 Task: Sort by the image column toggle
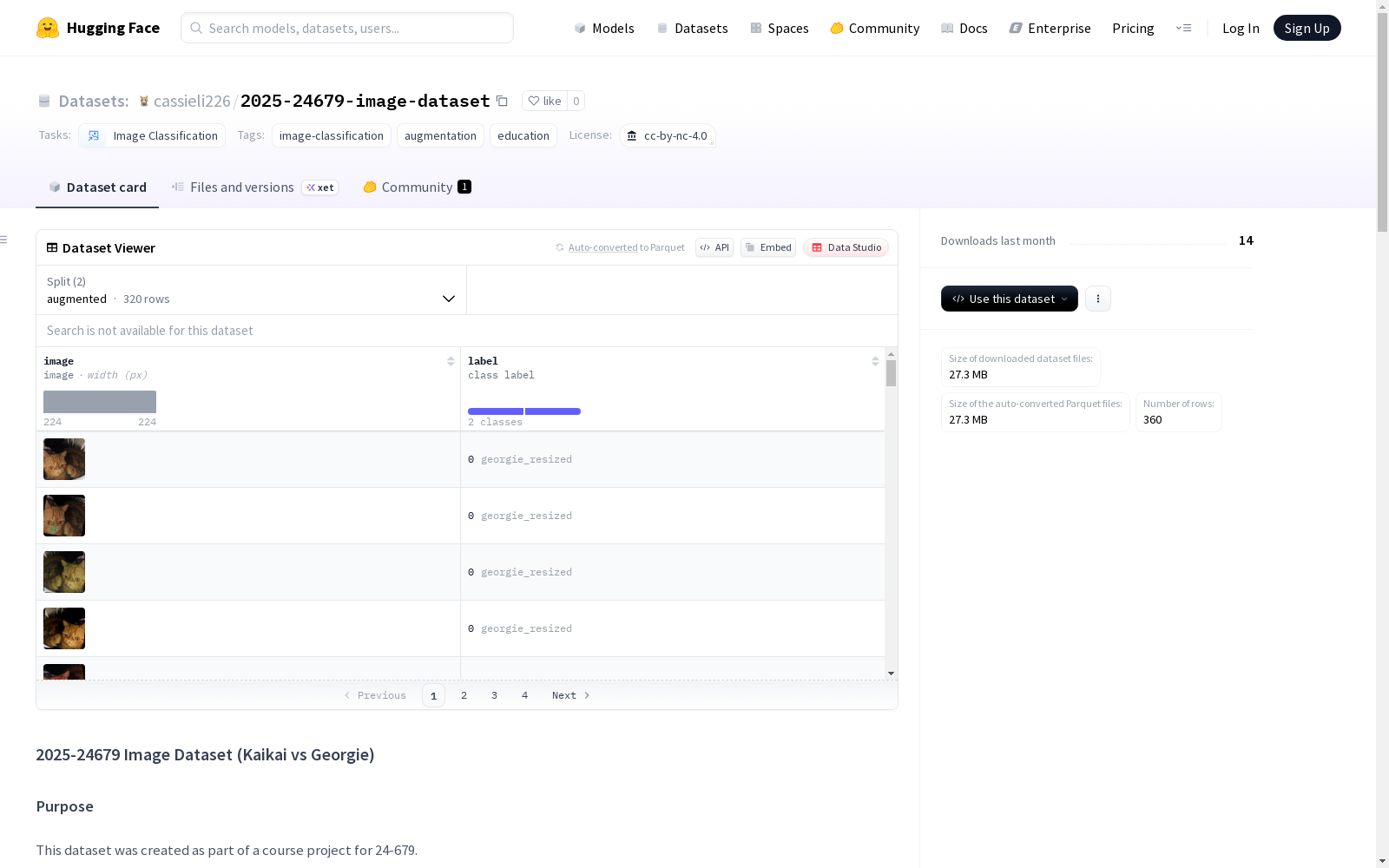pos(451,361)
